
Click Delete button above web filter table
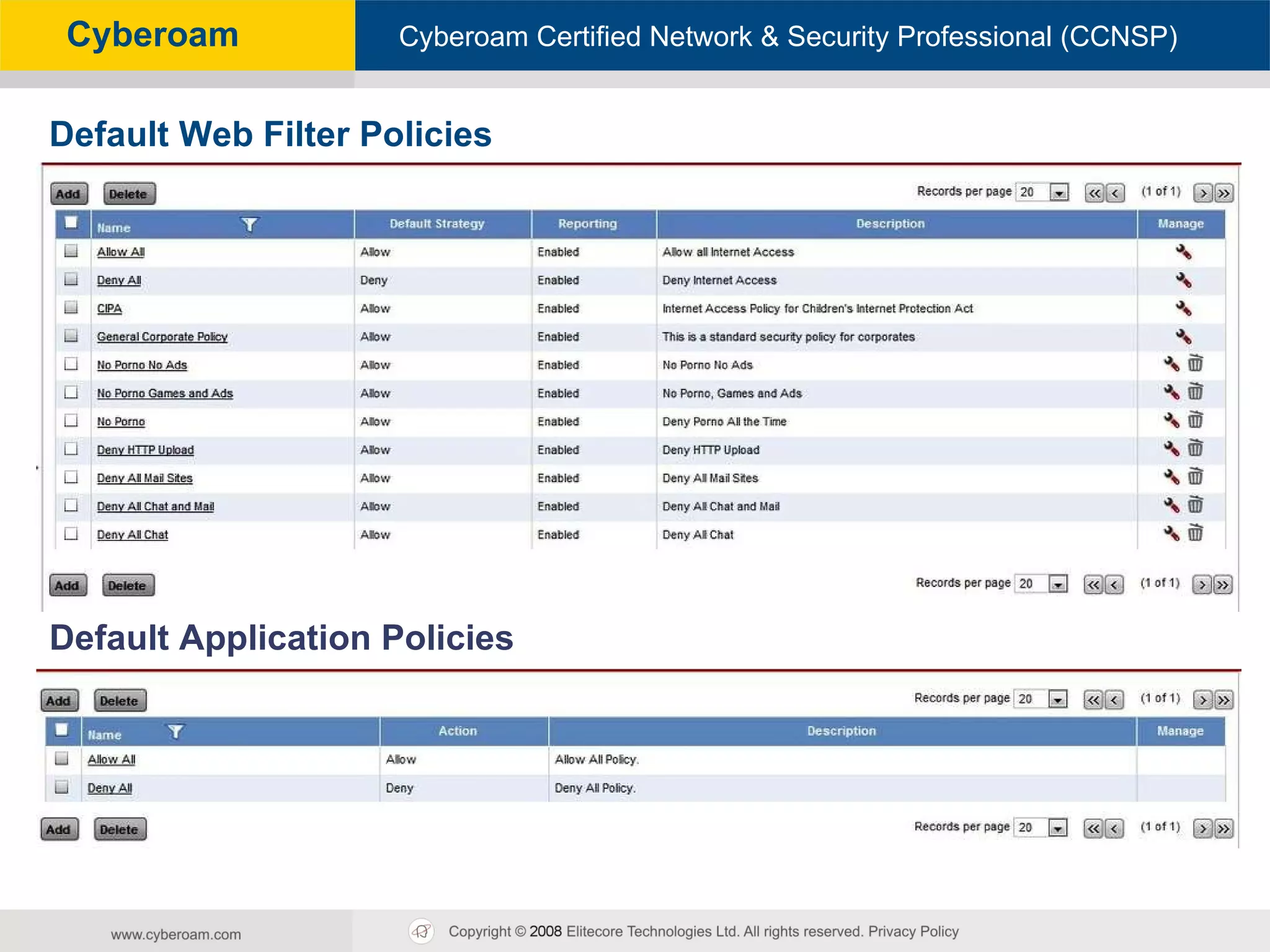tap(129, 194)
